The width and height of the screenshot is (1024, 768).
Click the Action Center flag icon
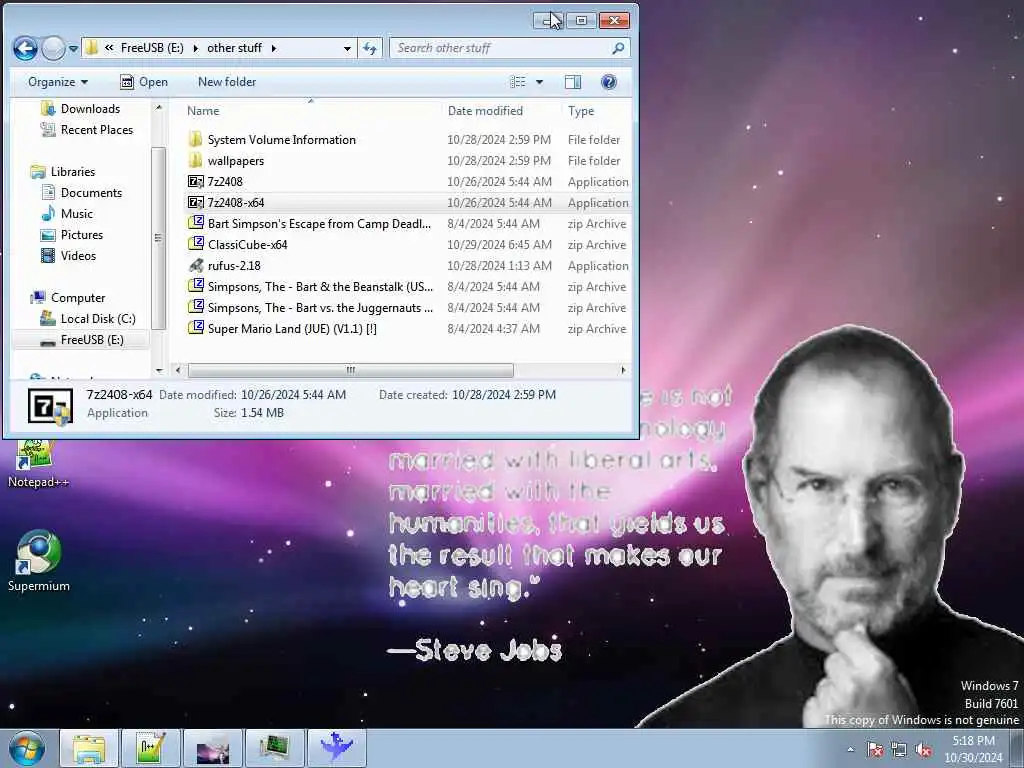pyautogui.click(x=875, y=750)
